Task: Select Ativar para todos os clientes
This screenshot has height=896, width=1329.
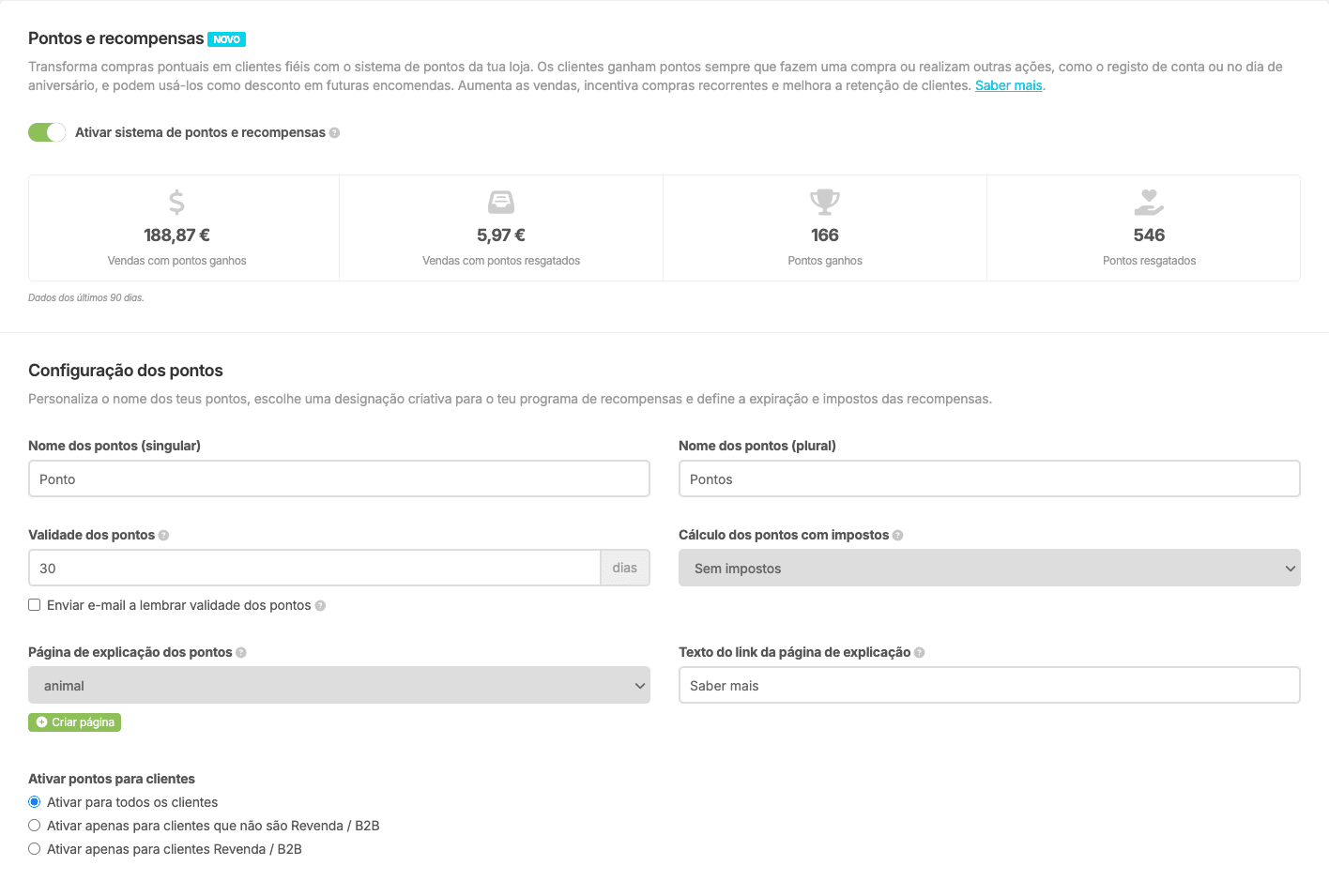Action: pos(35,802)
